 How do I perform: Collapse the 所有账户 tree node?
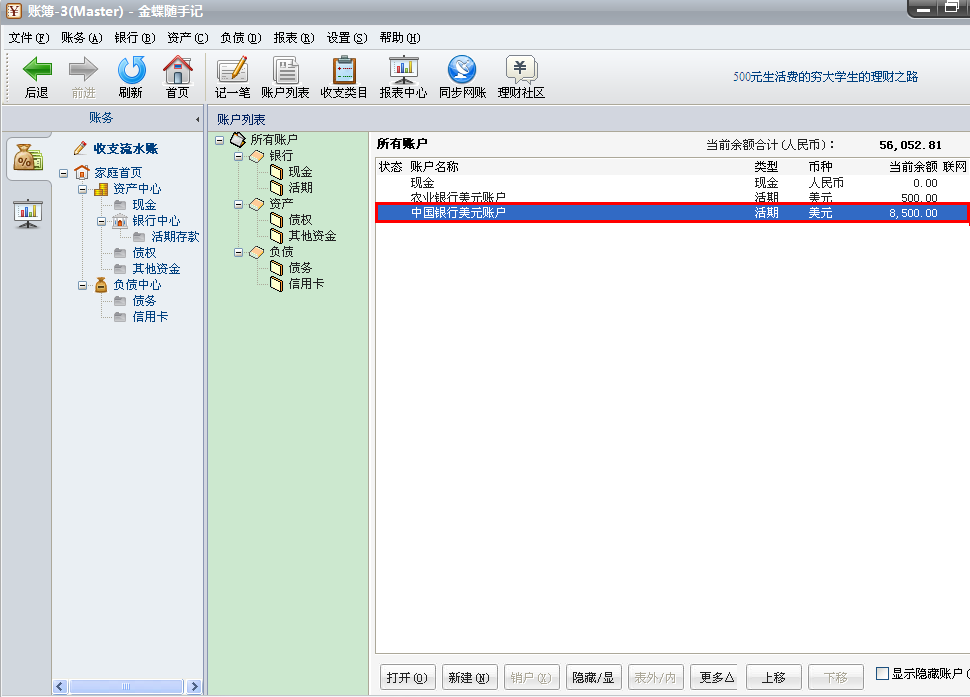tap(220, 140)
